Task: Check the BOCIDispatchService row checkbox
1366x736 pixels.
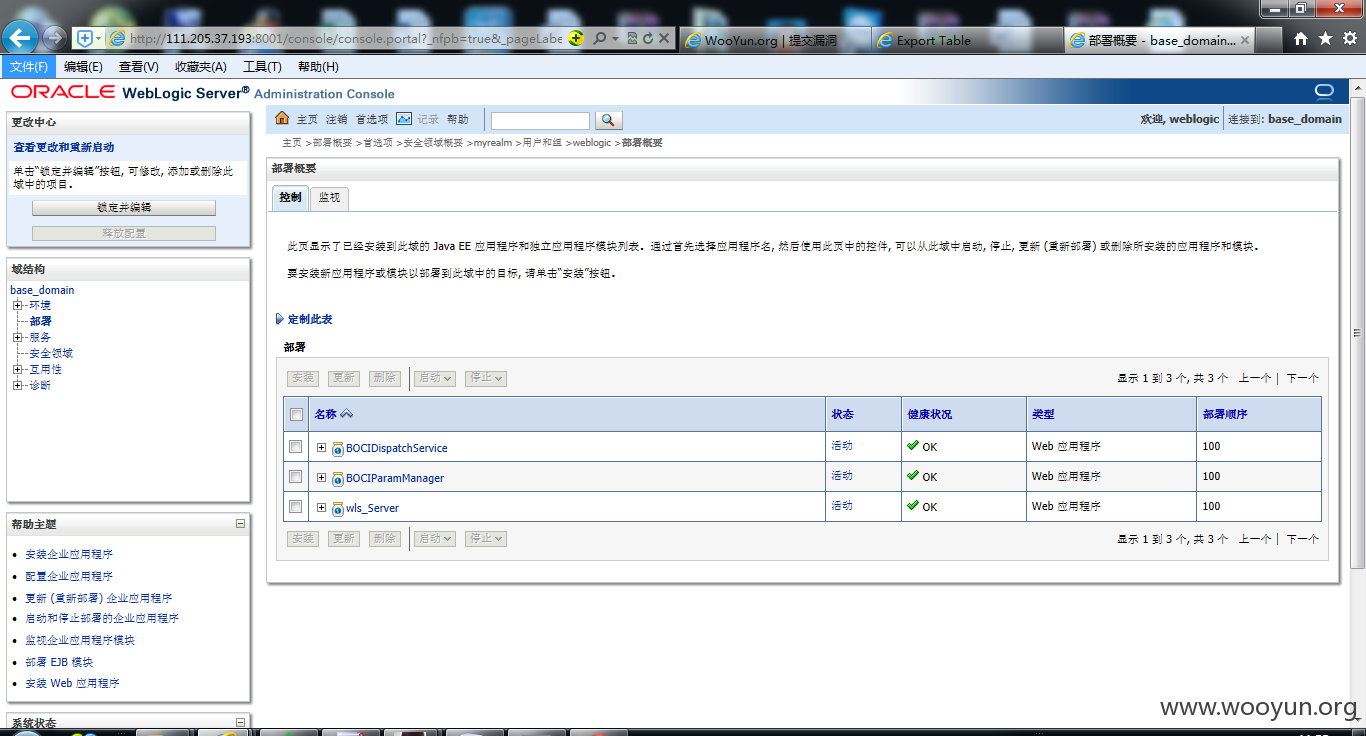Action: [295, 446]
